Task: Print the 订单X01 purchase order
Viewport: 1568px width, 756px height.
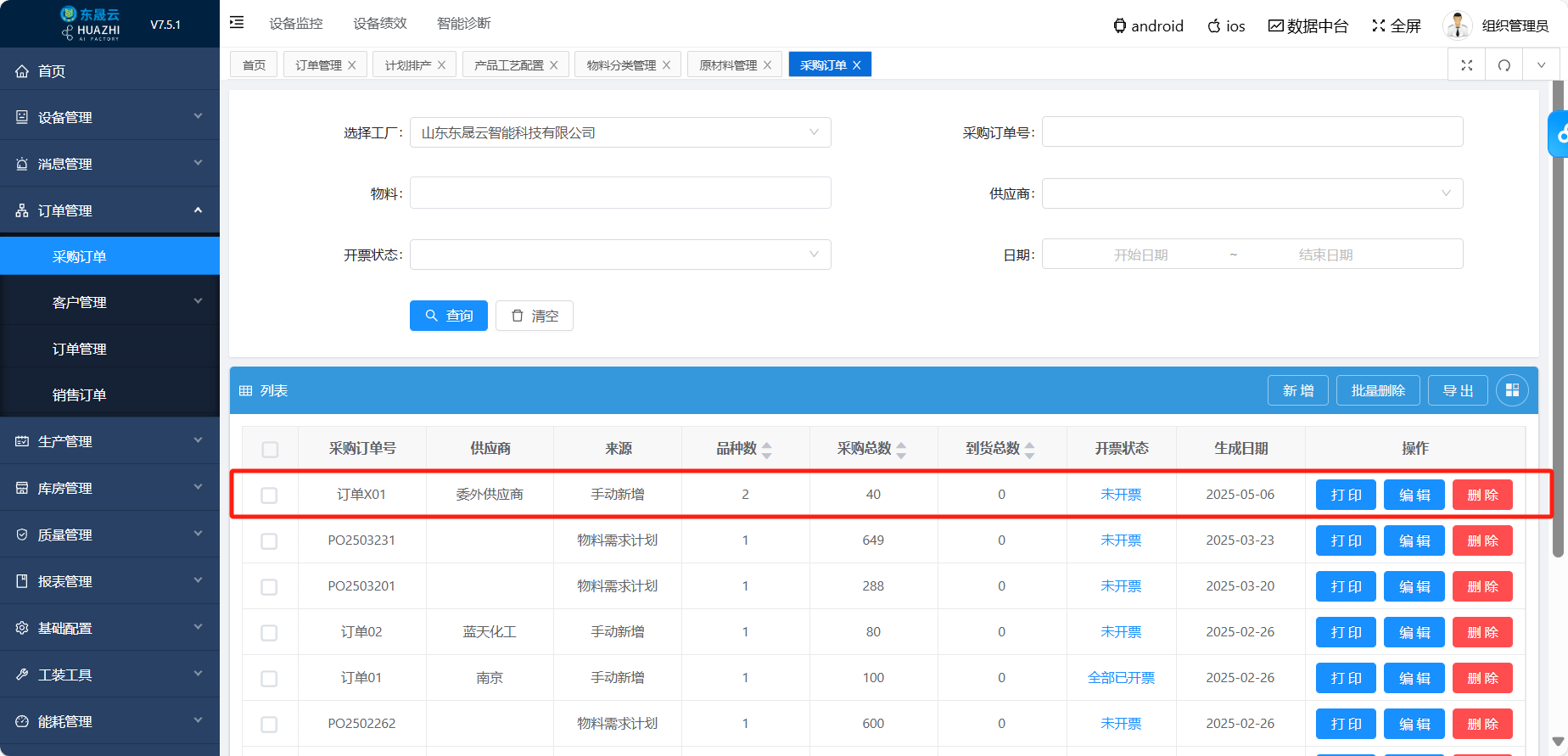Action: (x=1346, y=495)
